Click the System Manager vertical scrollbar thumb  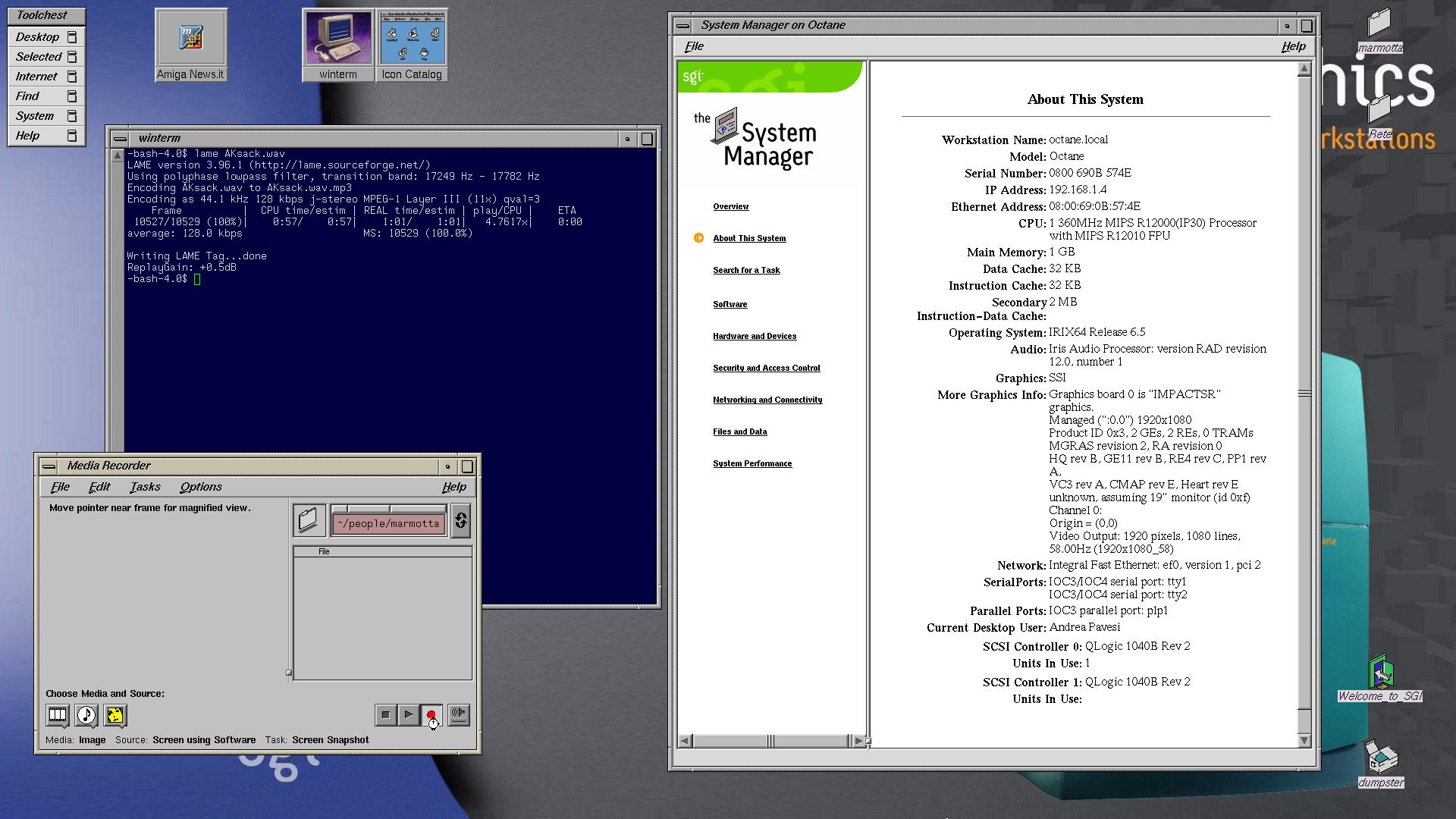(1304, 393)
